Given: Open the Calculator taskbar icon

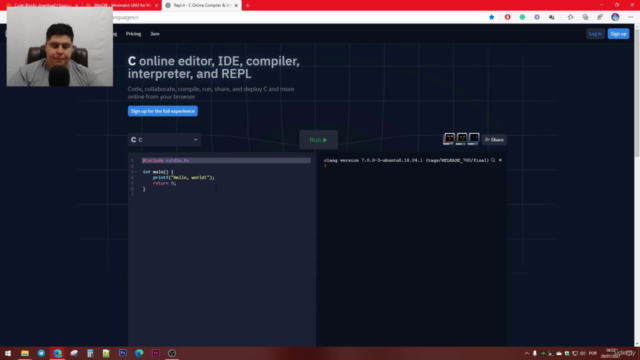Looking at the screenshot, I should [x=90, y=353].
